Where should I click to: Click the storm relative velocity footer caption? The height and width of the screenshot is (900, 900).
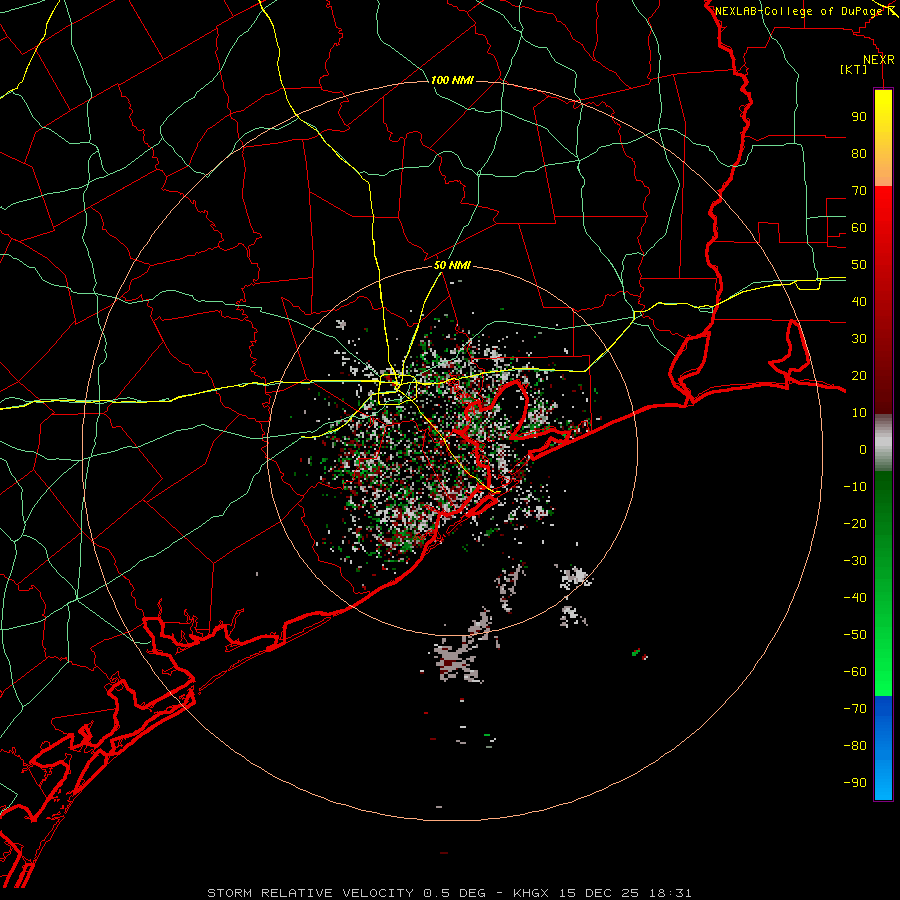(449, 893)
